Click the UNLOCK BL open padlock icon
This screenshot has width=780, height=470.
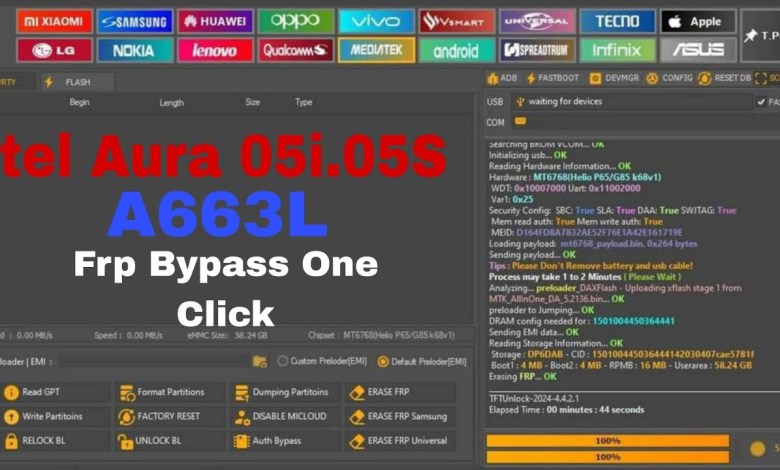coord(126,441)
